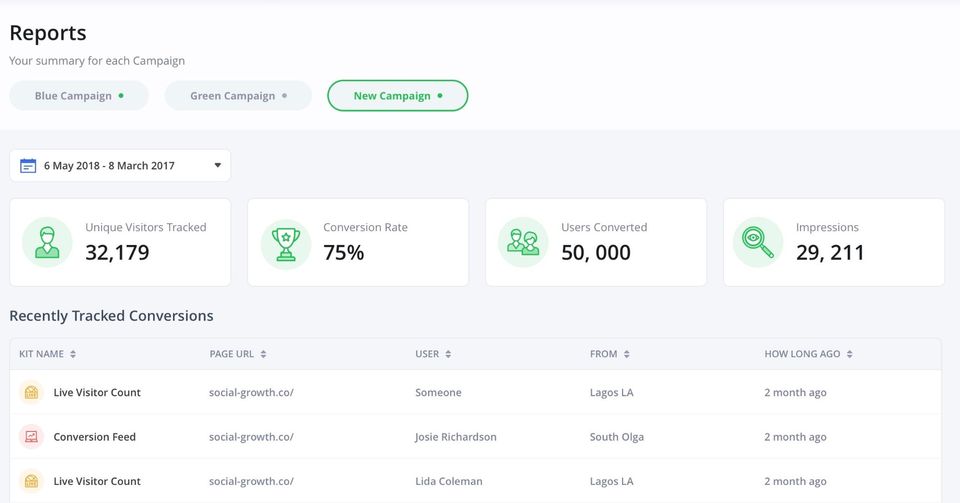This screenshot has height=503, width=960.
Task: Click the user name Josie Richardson
Action: click(456, 437)
